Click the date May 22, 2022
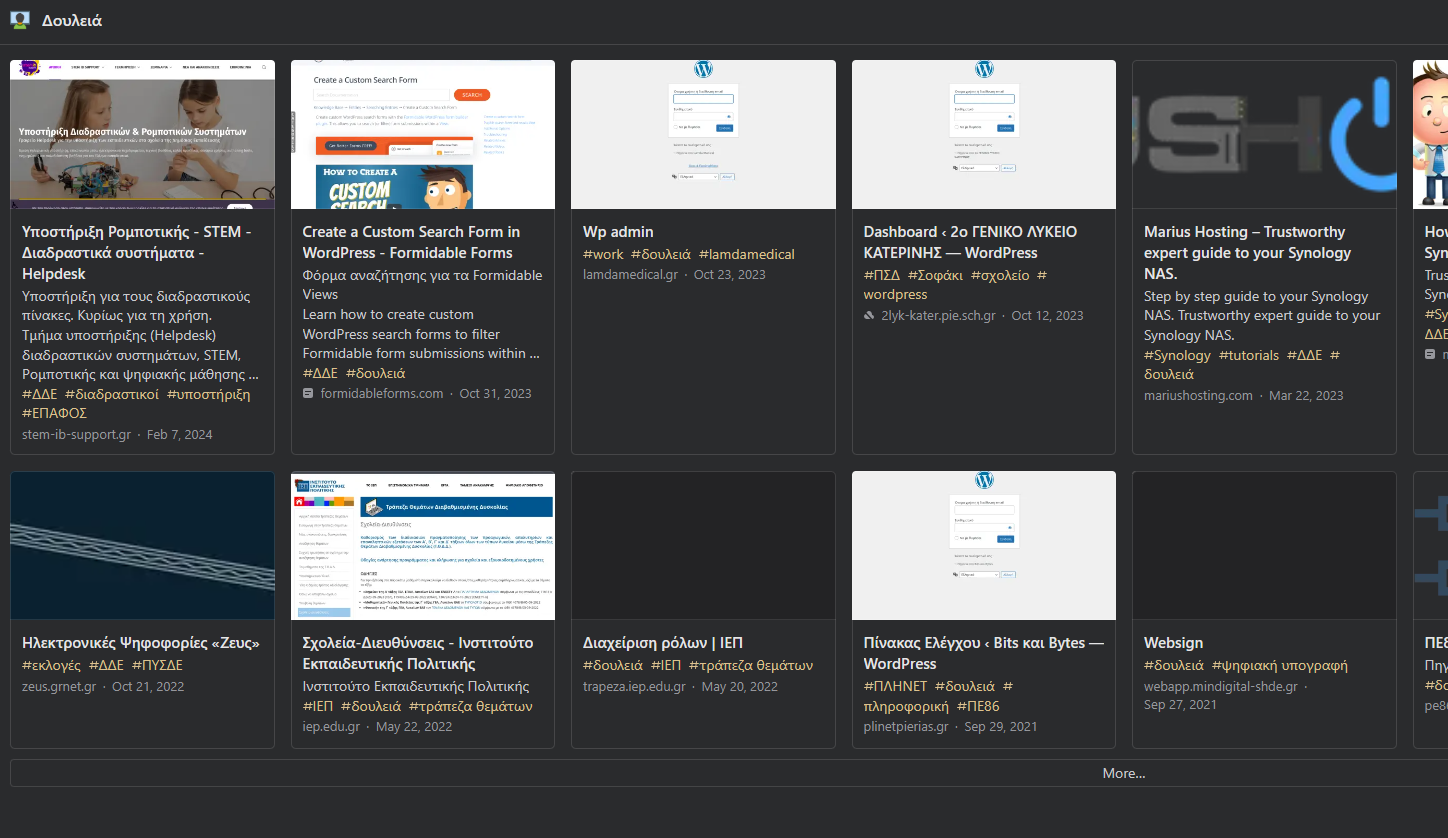Viewport: 1448px width, 838px height. 414,727
